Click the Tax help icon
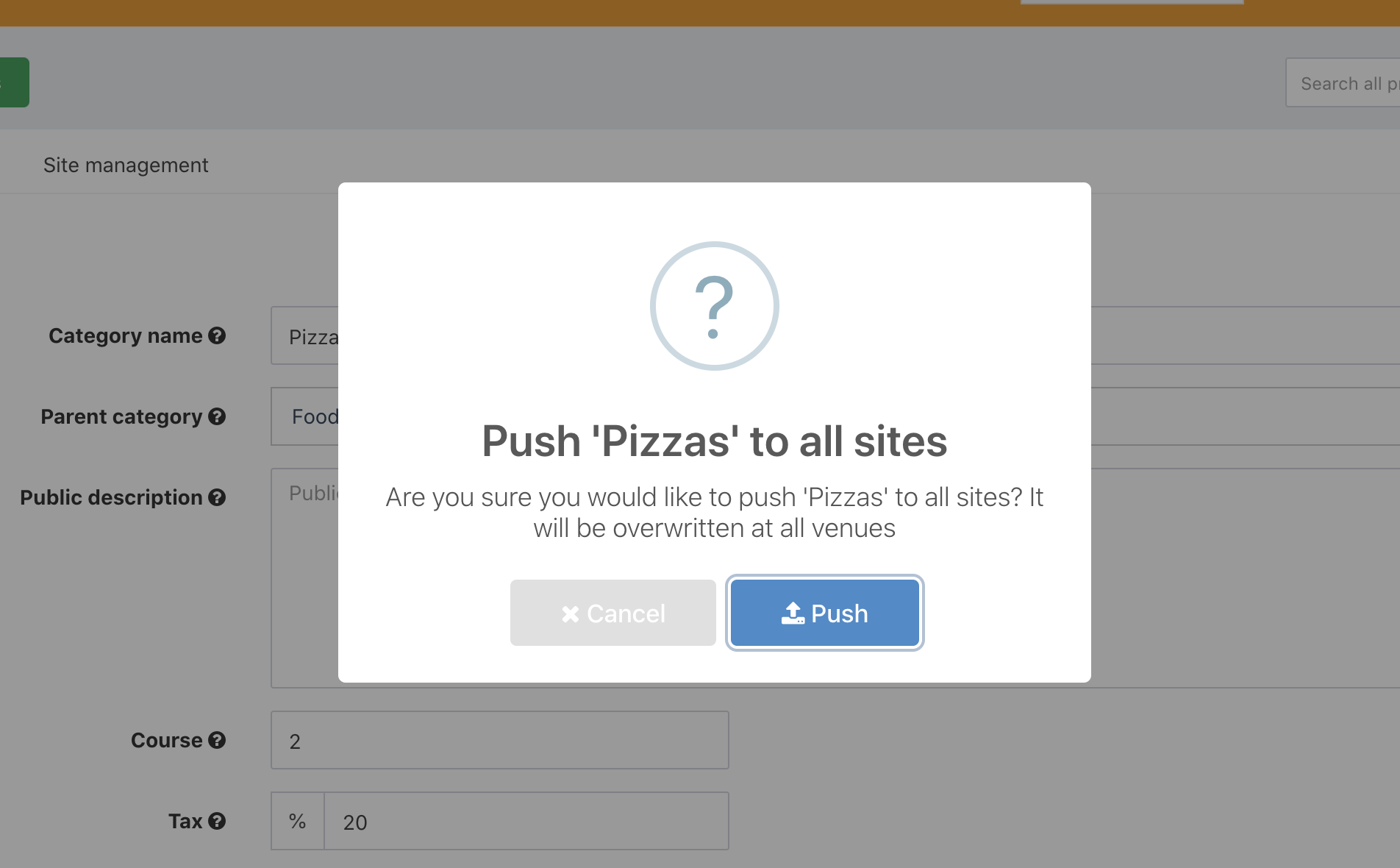Image resolution: width=1400 pixels, height=868 pixels. pos(217,821)
